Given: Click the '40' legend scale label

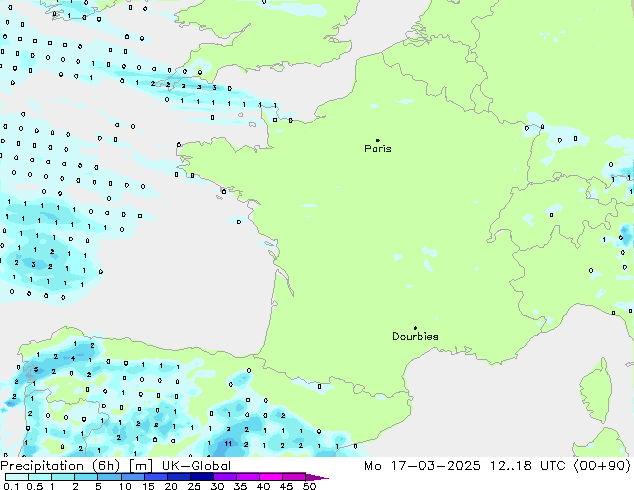Looking at the screenshot, I should point(263,486).
